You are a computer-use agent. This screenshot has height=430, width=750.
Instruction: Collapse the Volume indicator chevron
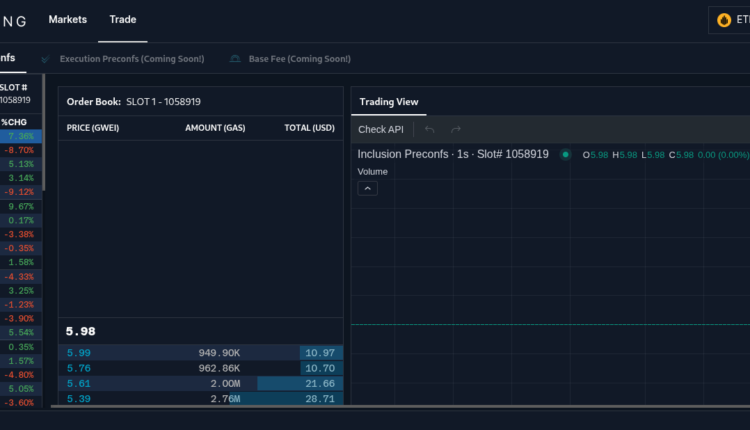tap(367, 188)
